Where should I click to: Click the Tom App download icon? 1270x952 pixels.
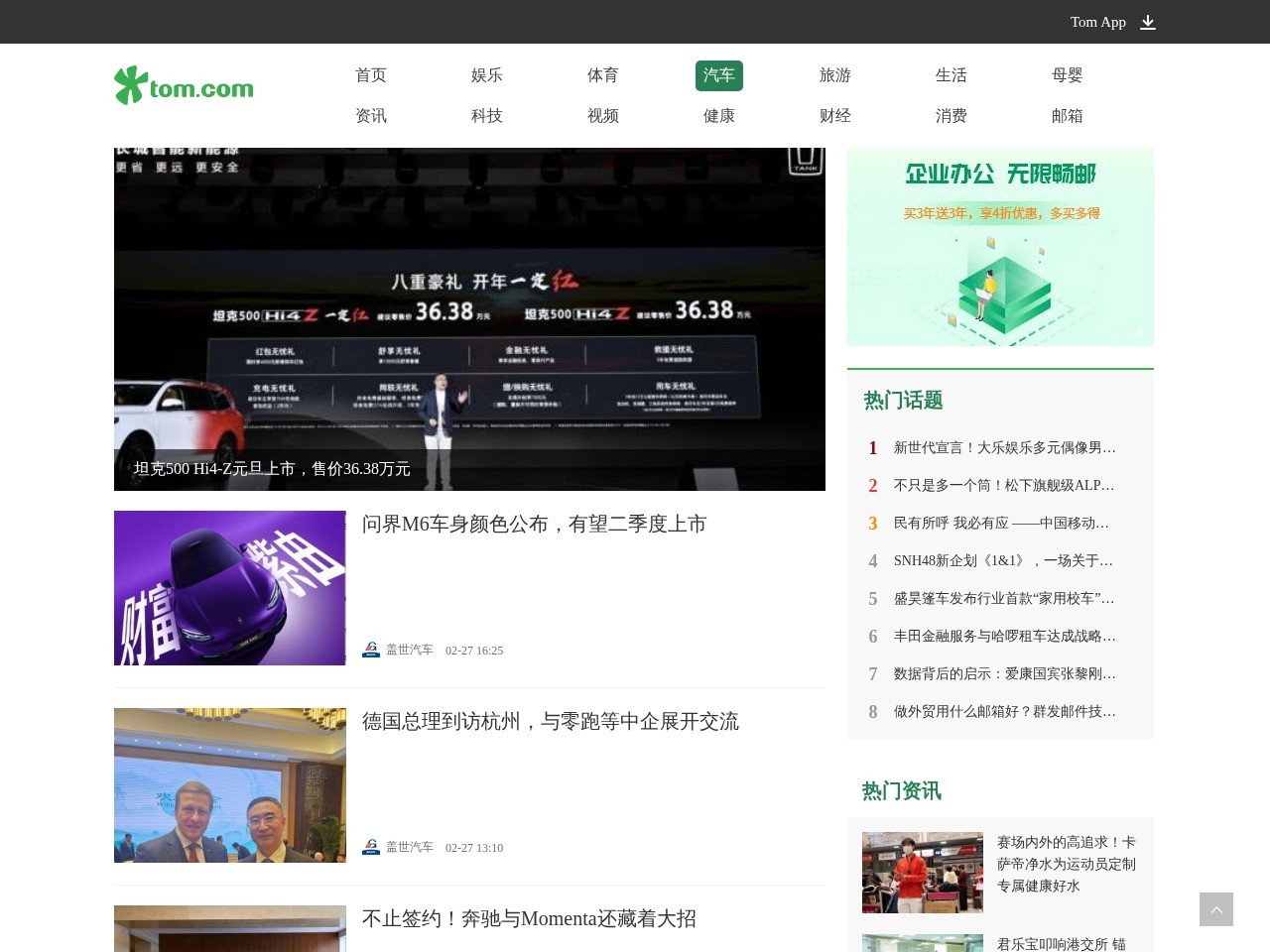[1148, 22]
